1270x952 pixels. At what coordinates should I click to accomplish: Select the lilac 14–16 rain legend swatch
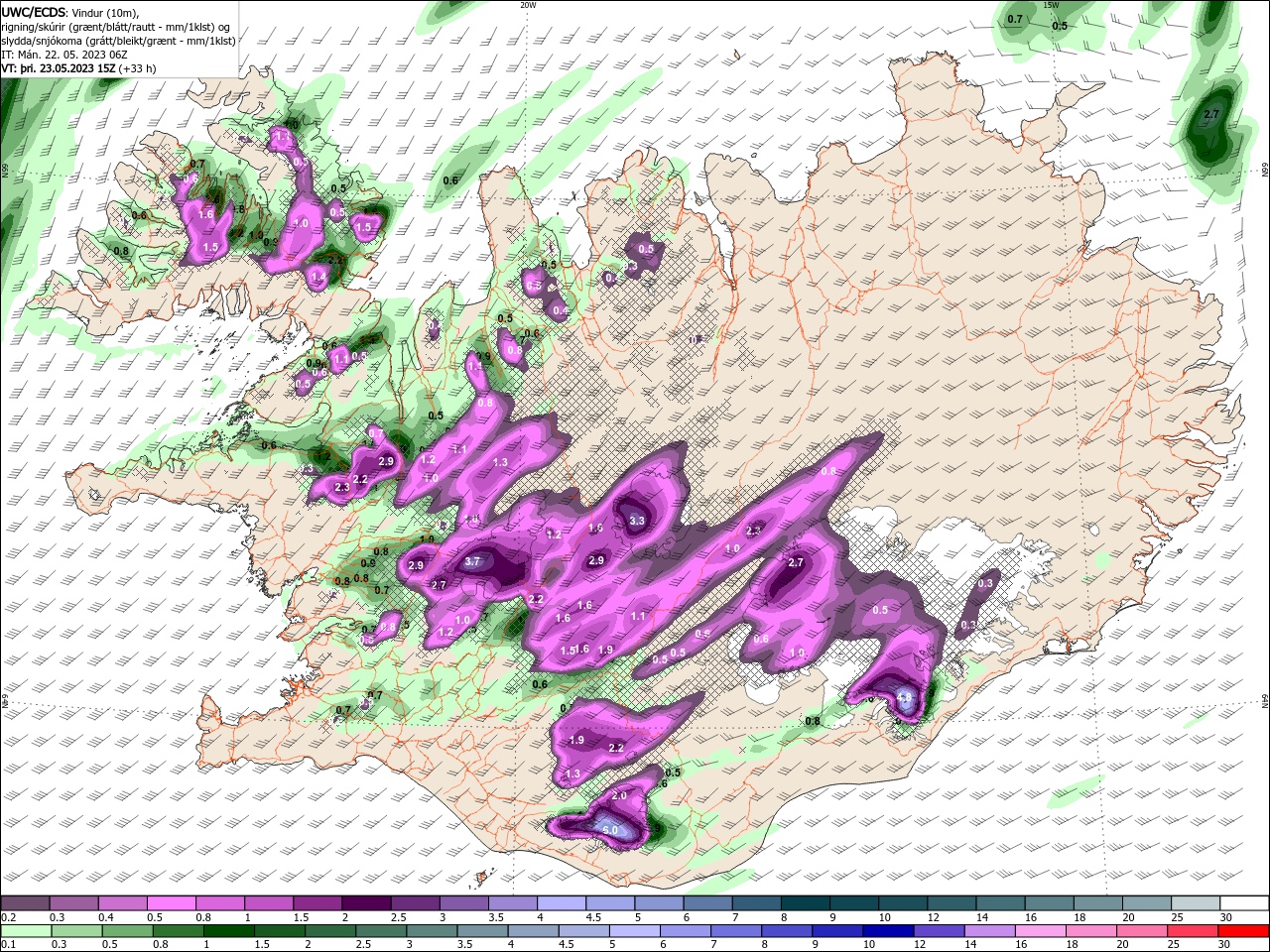coord(991,931)
